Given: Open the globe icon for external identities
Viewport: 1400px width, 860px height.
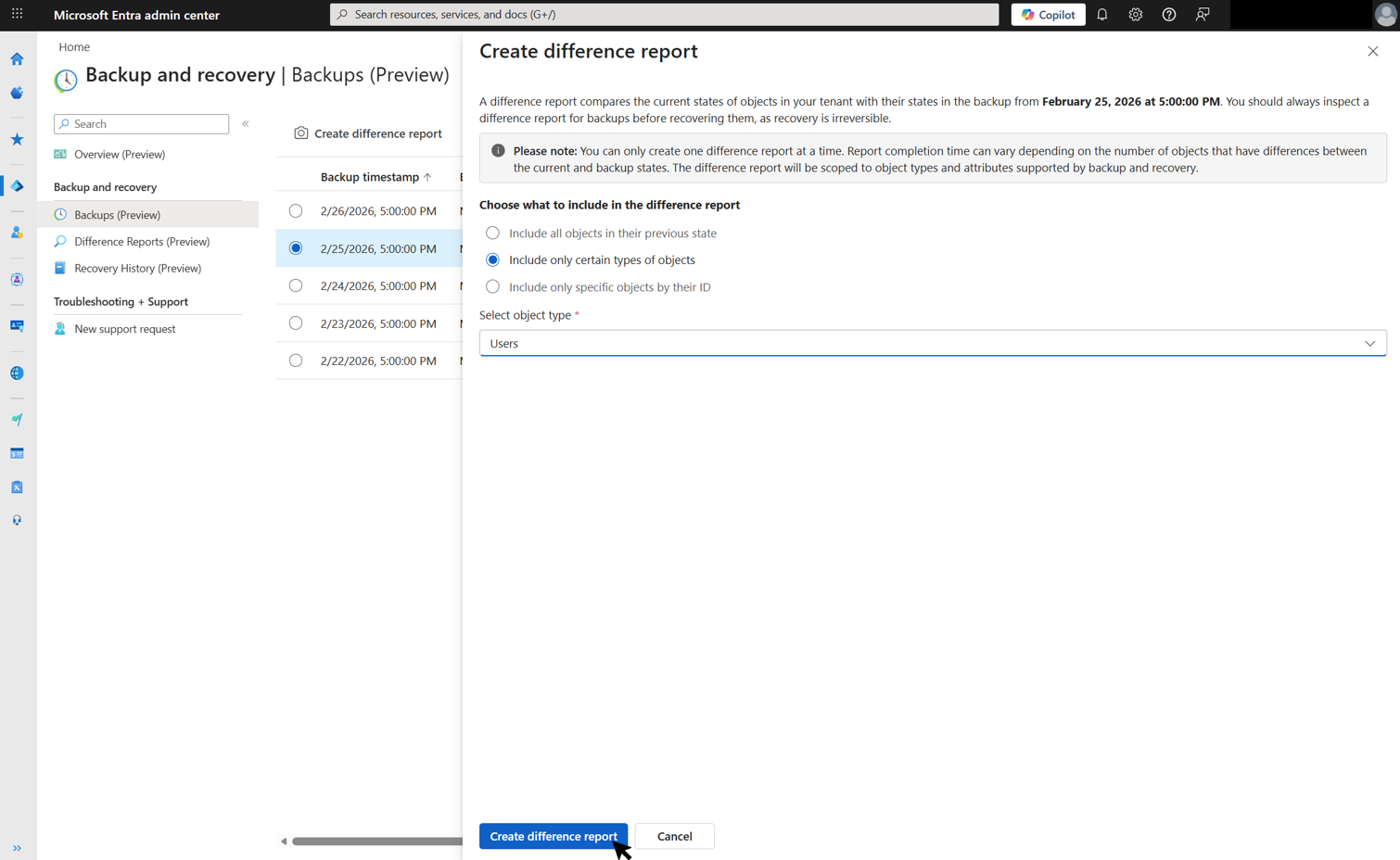Looking at the screenshot, I should pos(17,373).
